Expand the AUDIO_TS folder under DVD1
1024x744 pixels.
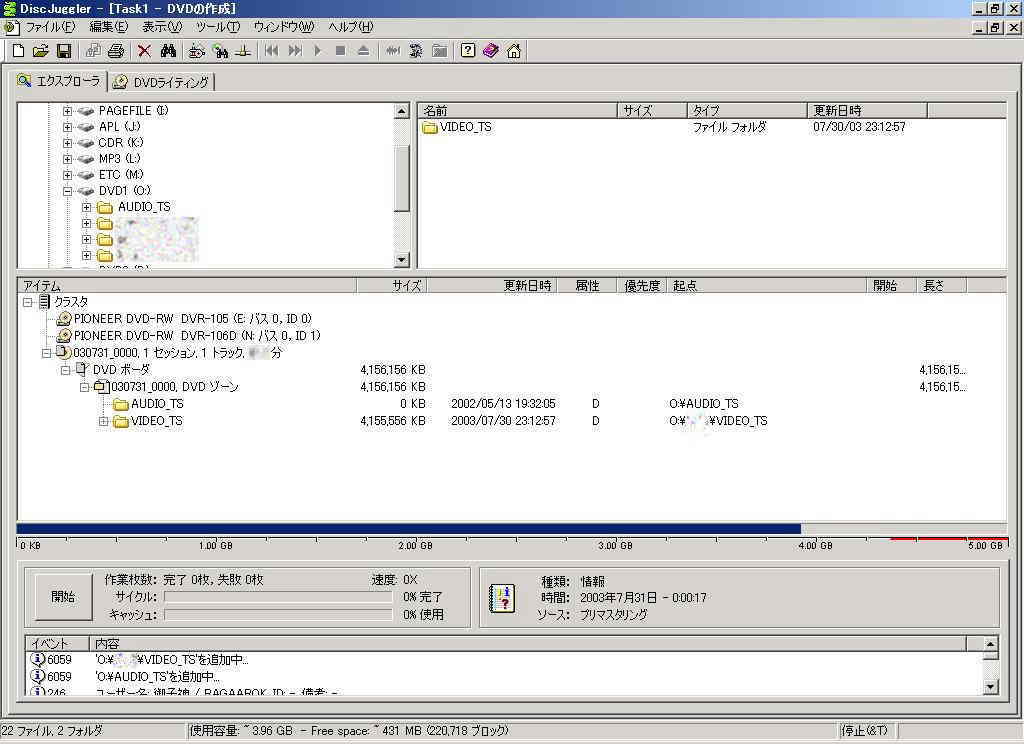86,207
